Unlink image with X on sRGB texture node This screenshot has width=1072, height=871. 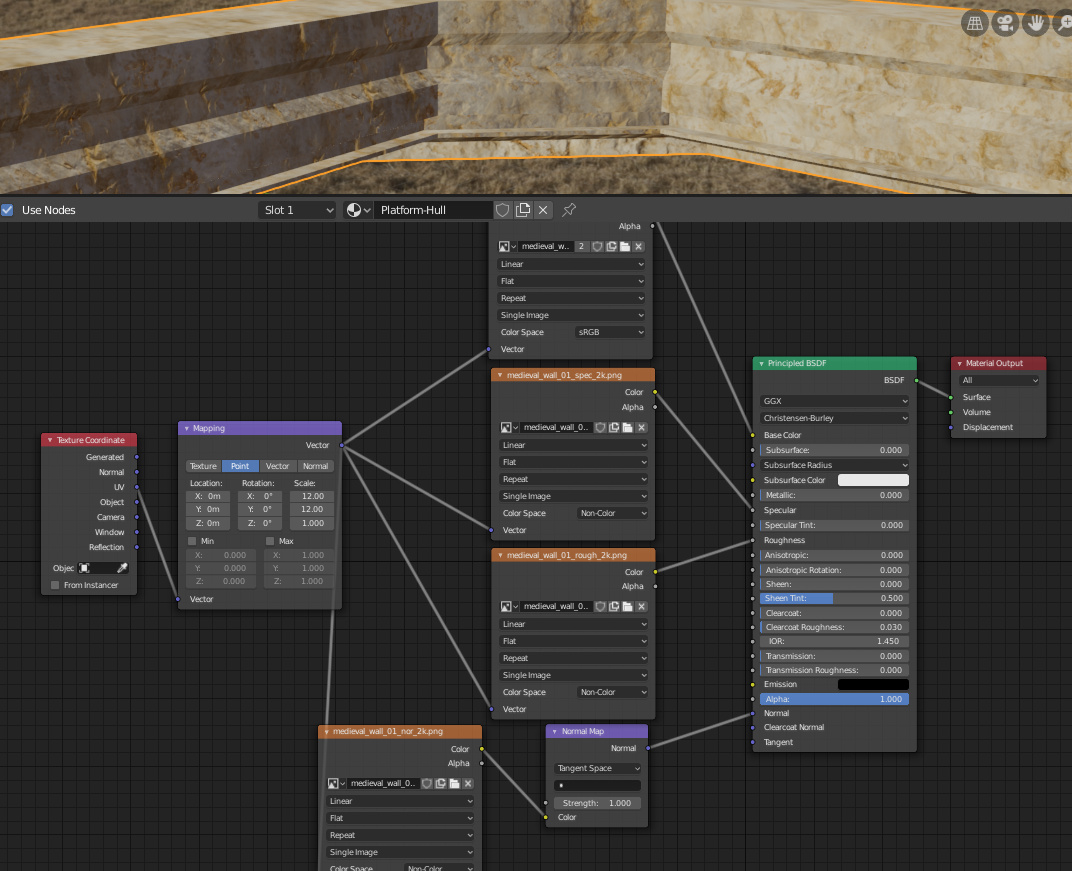point(639,246)
